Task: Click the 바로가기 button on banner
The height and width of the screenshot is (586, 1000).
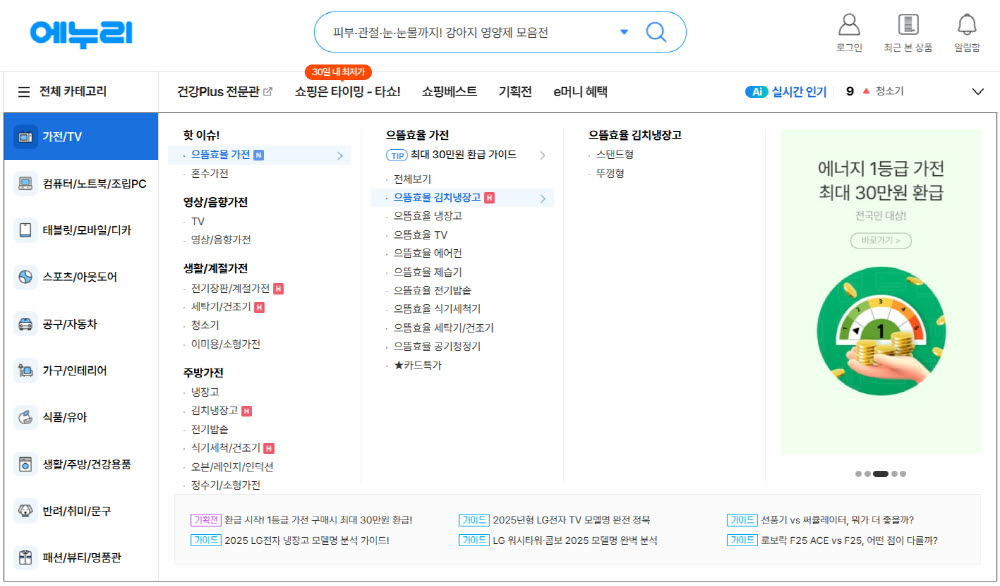Action: click(x=881, y=240)
